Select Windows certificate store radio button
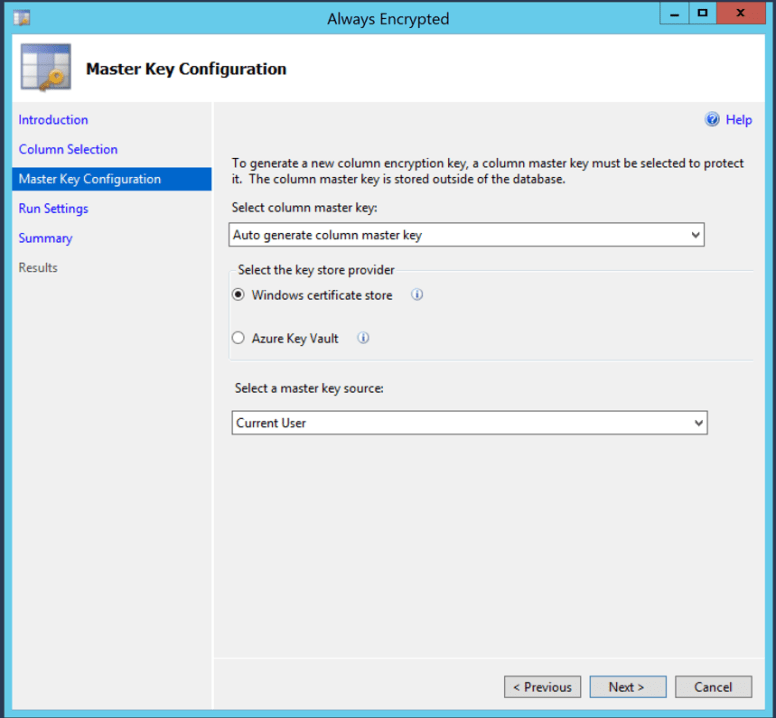Screen dimensions: 776x718 [238, 295]
